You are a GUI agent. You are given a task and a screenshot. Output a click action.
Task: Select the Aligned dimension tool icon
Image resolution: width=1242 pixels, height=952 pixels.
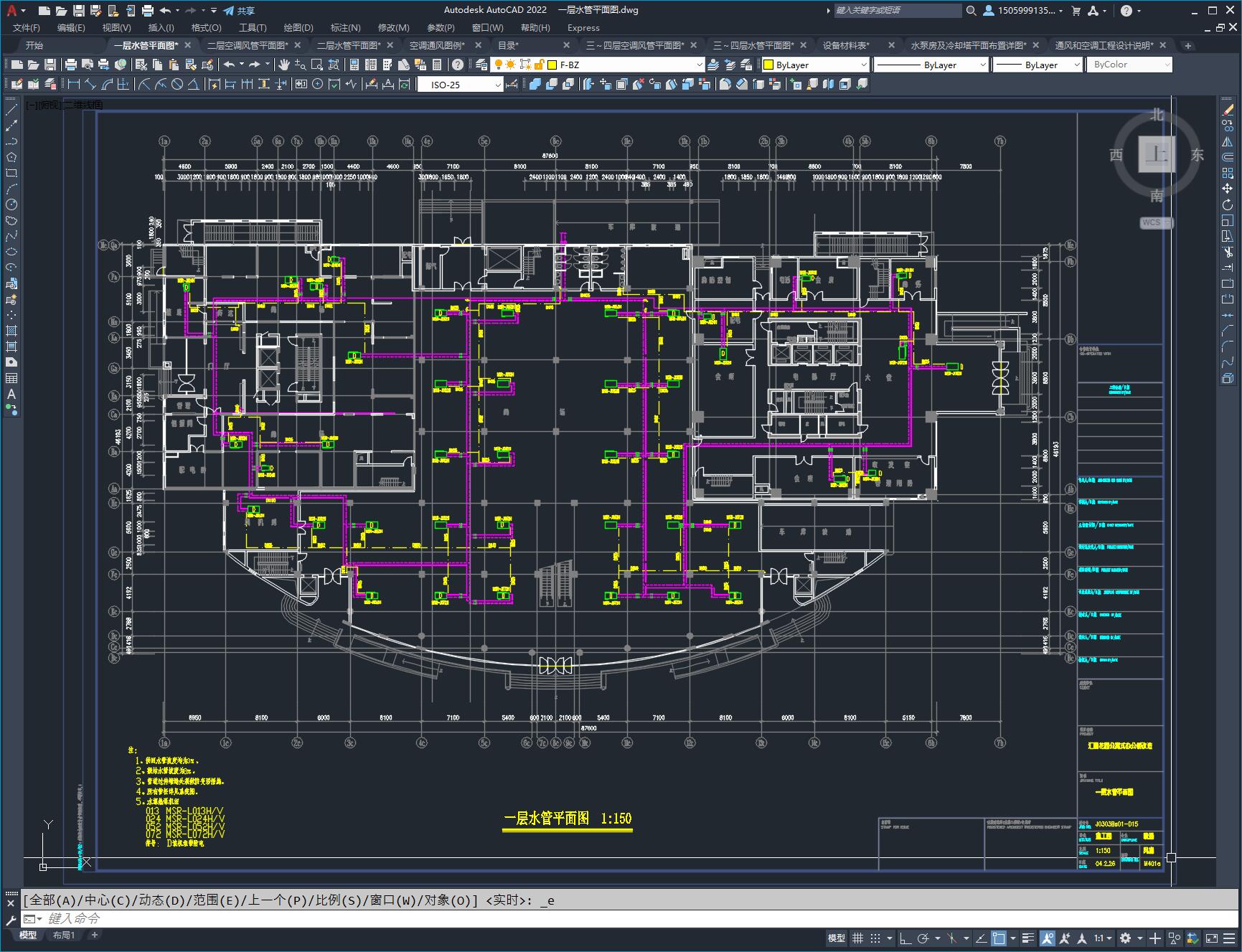pyautogui.click(x=90, y=84)
